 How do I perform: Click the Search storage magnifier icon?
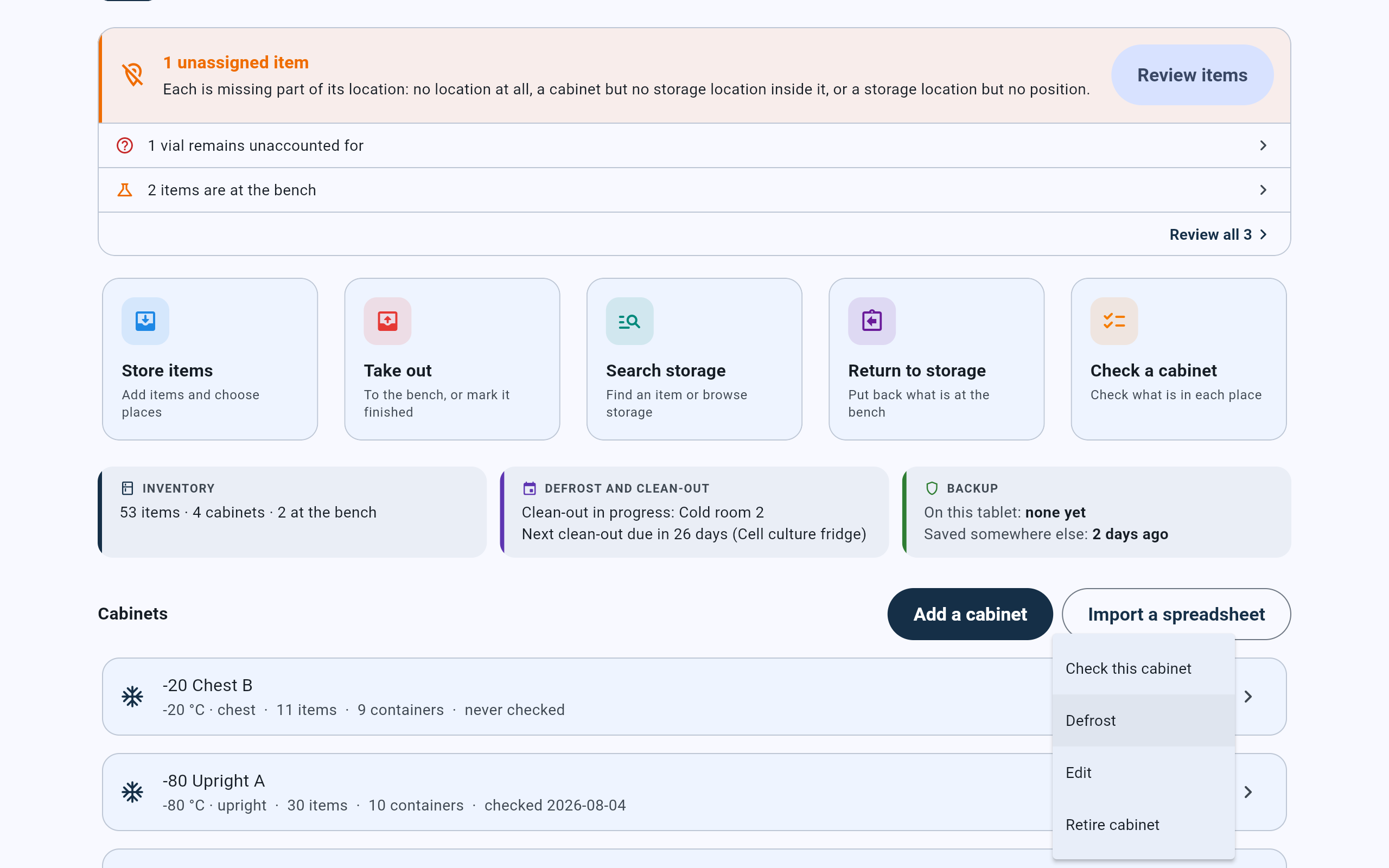[x=629, y=321]
